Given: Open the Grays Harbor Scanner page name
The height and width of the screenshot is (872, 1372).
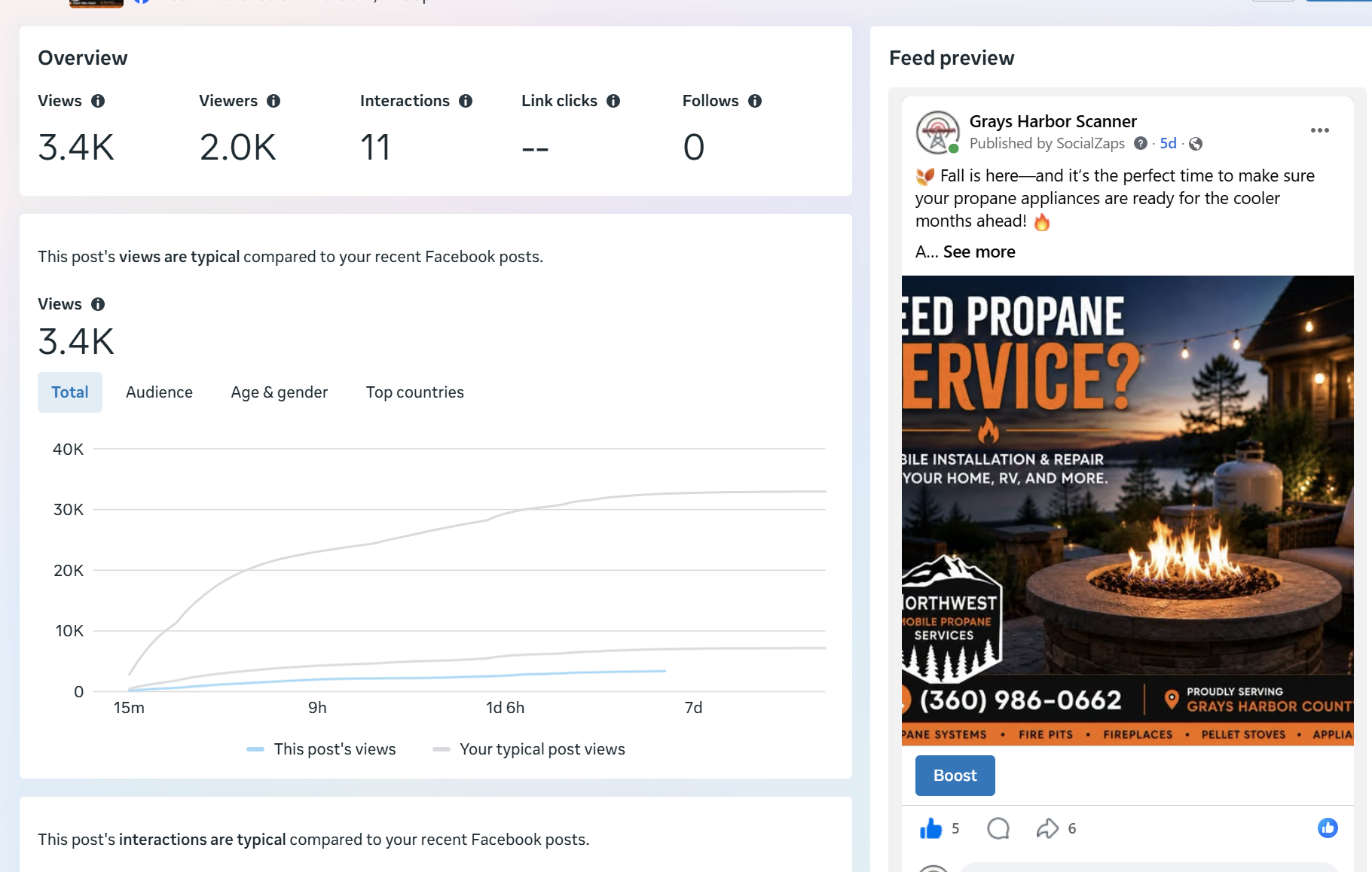Looking at the screenshot, I should point(1053,121).
